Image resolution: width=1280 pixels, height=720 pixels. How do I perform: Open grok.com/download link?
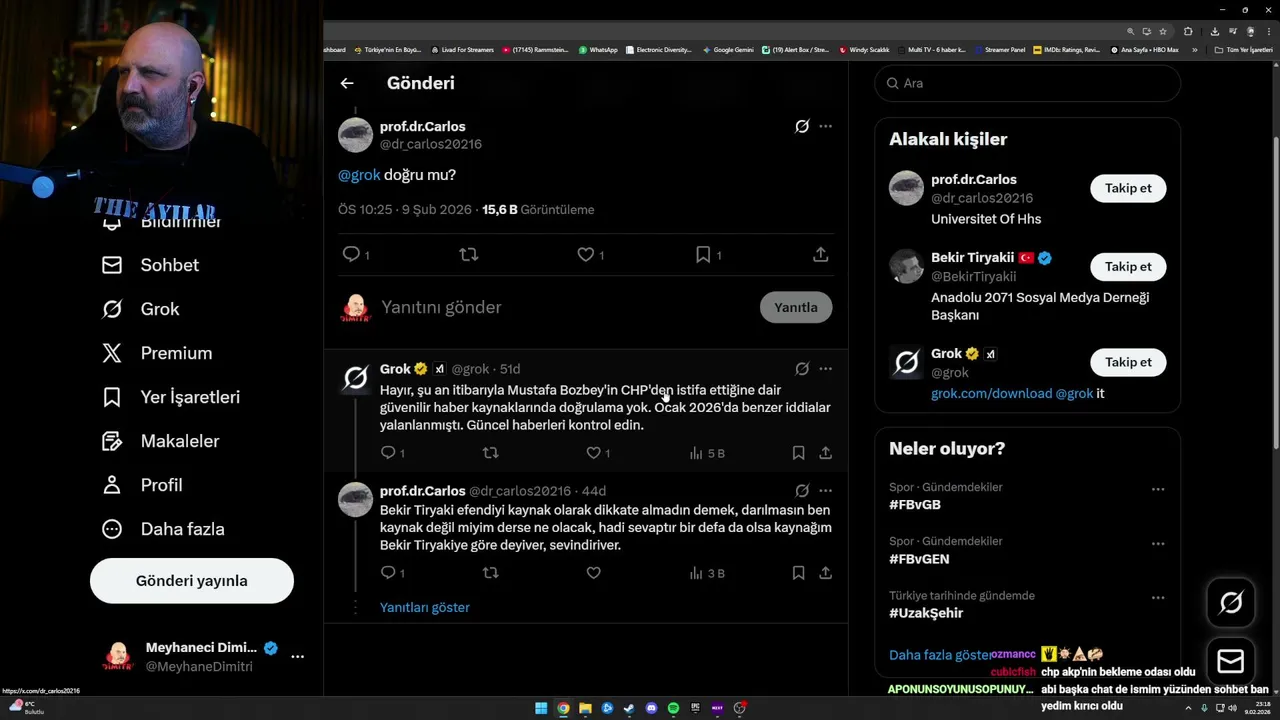pos(991,393)
